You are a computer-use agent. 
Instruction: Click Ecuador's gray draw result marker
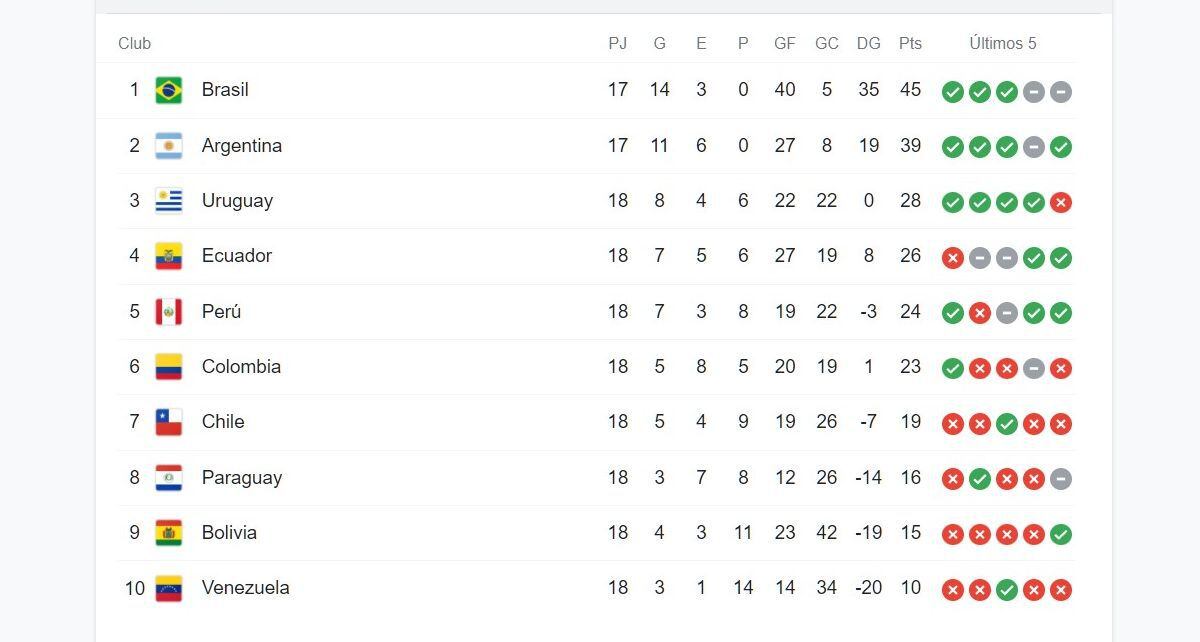(980, 257)
